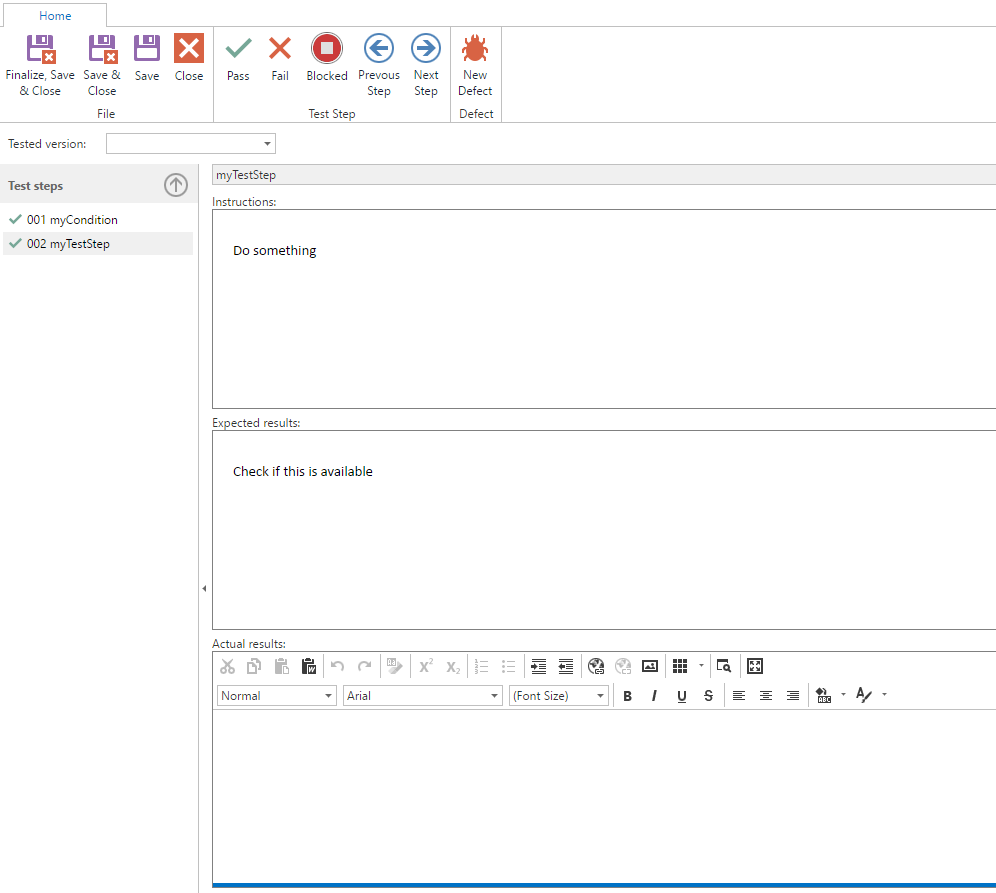Open the Tested version dropdown

267,144
